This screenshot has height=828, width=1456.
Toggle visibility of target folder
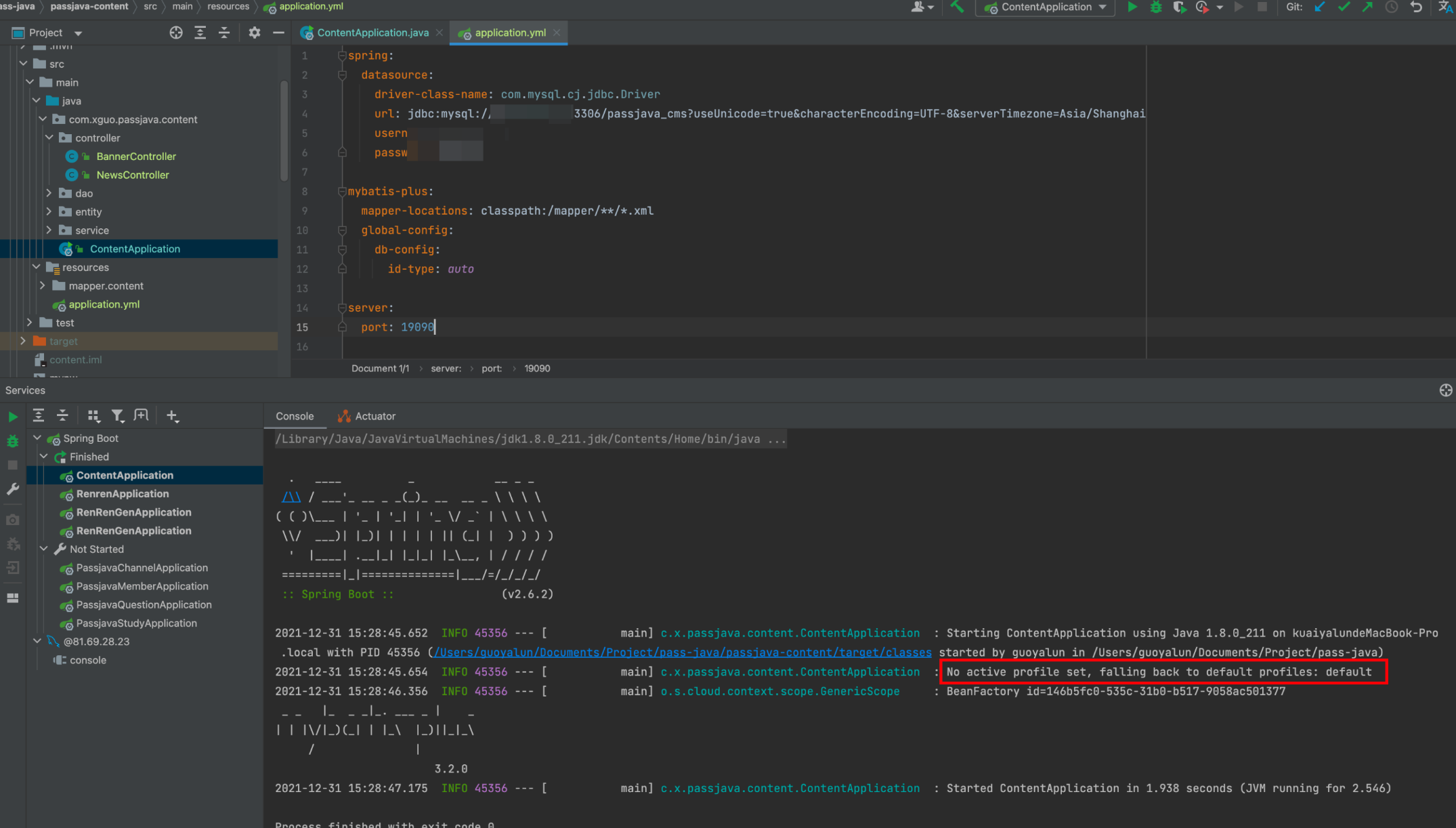coord(22,340)
